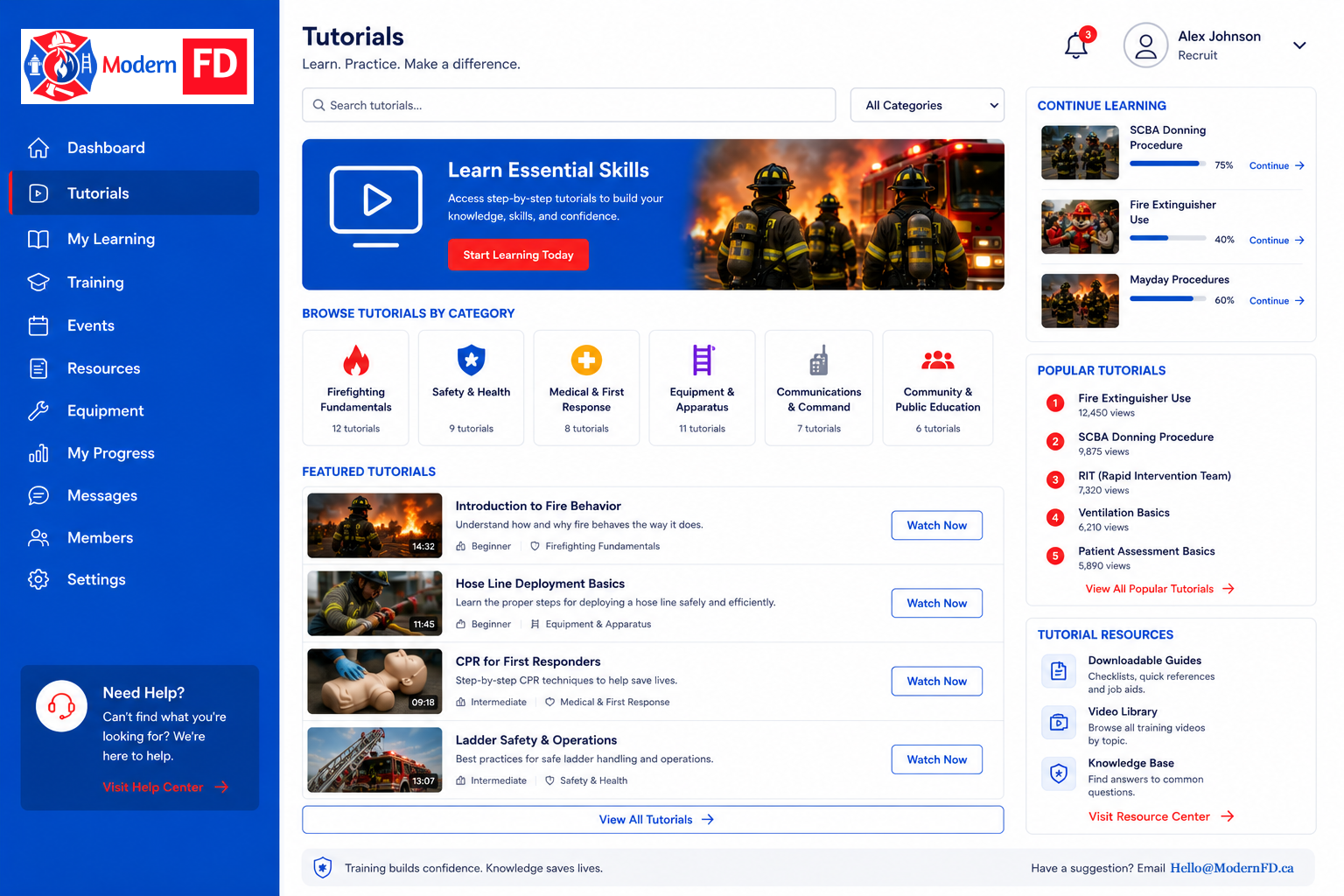Click Start Learning Today button
Screen dimensions: 1344x896
(x=518, y=255)
